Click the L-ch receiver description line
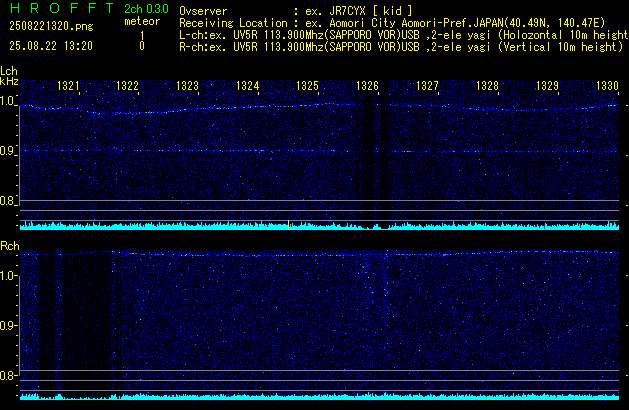 [404, 35]
